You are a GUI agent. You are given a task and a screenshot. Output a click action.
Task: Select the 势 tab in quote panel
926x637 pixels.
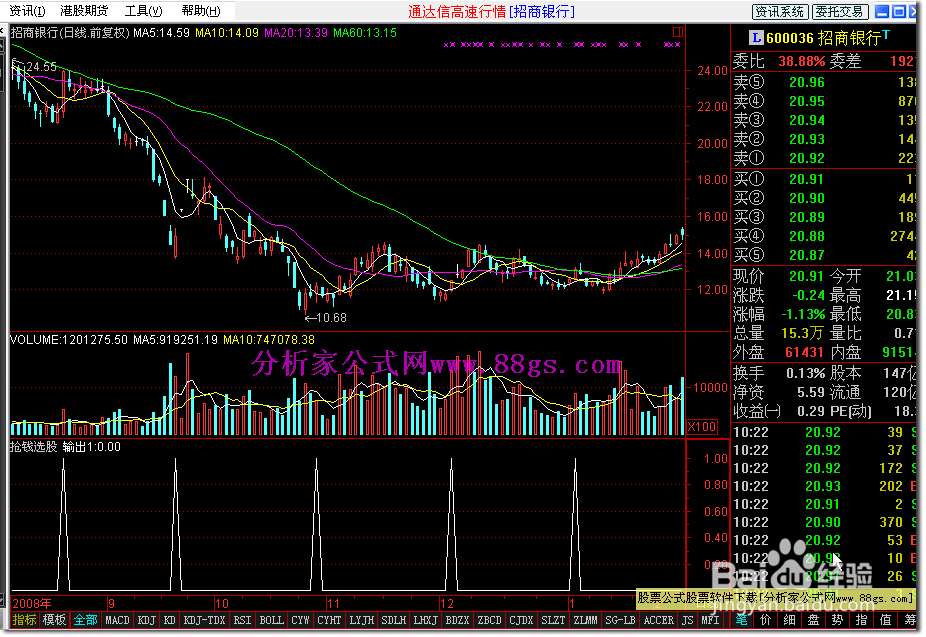(837, 620)
